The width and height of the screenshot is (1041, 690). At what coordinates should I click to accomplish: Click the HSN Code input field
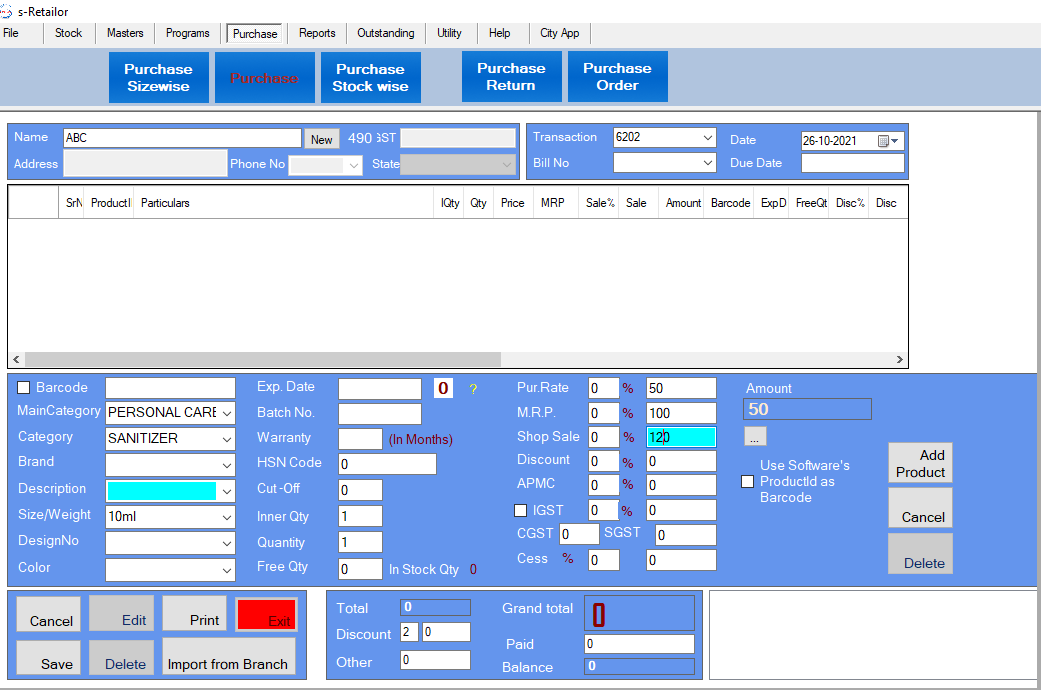(x=388, y=464)
